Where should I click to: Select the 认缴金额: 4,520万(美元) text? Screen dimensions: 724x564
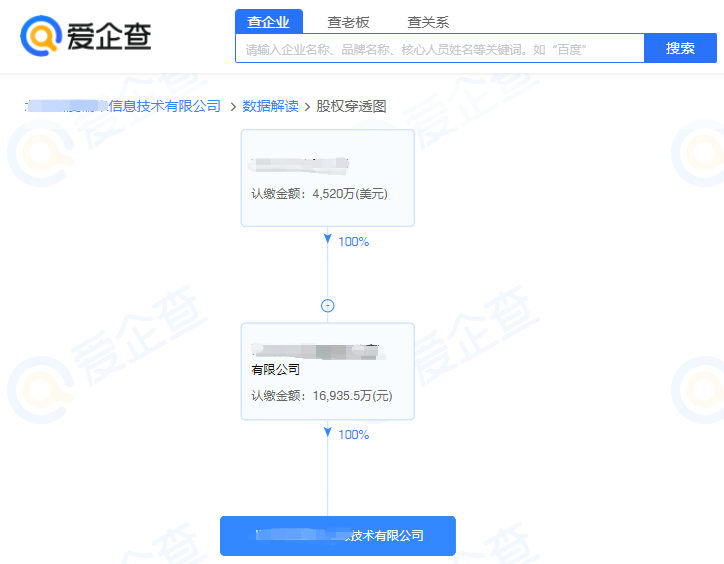coord(320,194)
